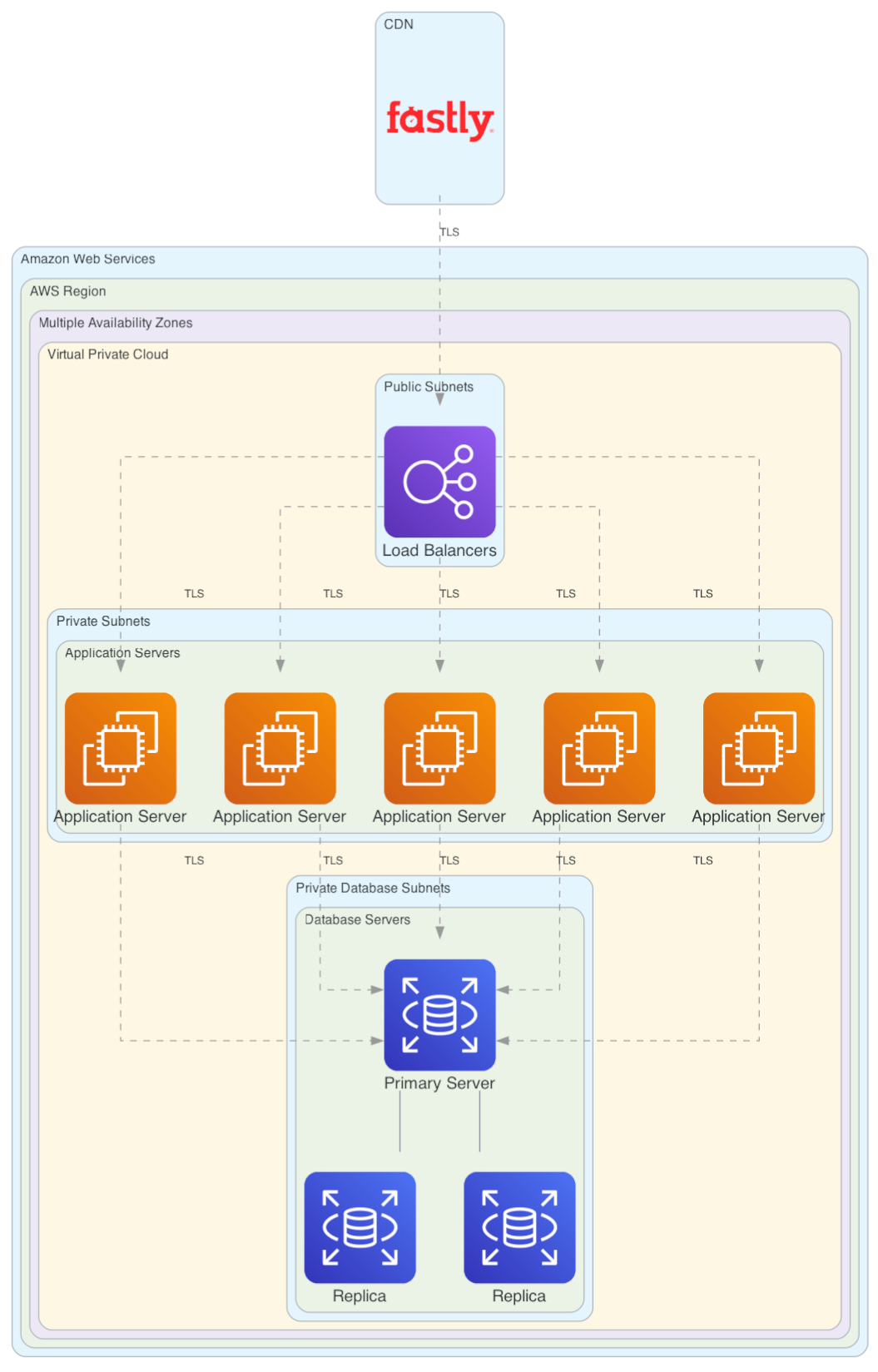Select the second Application Server icon from left
Image resolution: width=878 pixels, height=1372 pixels.
click(280, 747)
